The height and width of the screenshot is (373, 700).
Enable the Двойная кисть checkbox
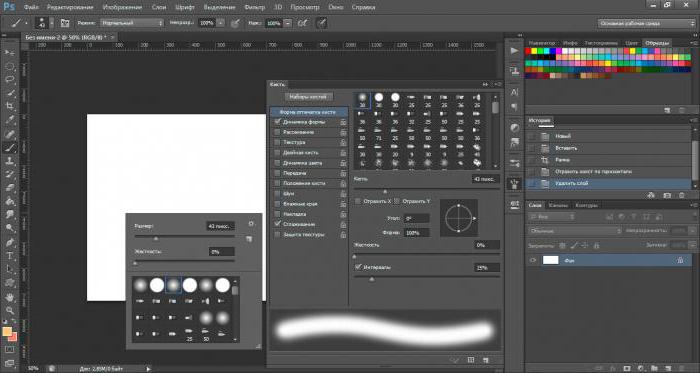click(x=277, y=153)
